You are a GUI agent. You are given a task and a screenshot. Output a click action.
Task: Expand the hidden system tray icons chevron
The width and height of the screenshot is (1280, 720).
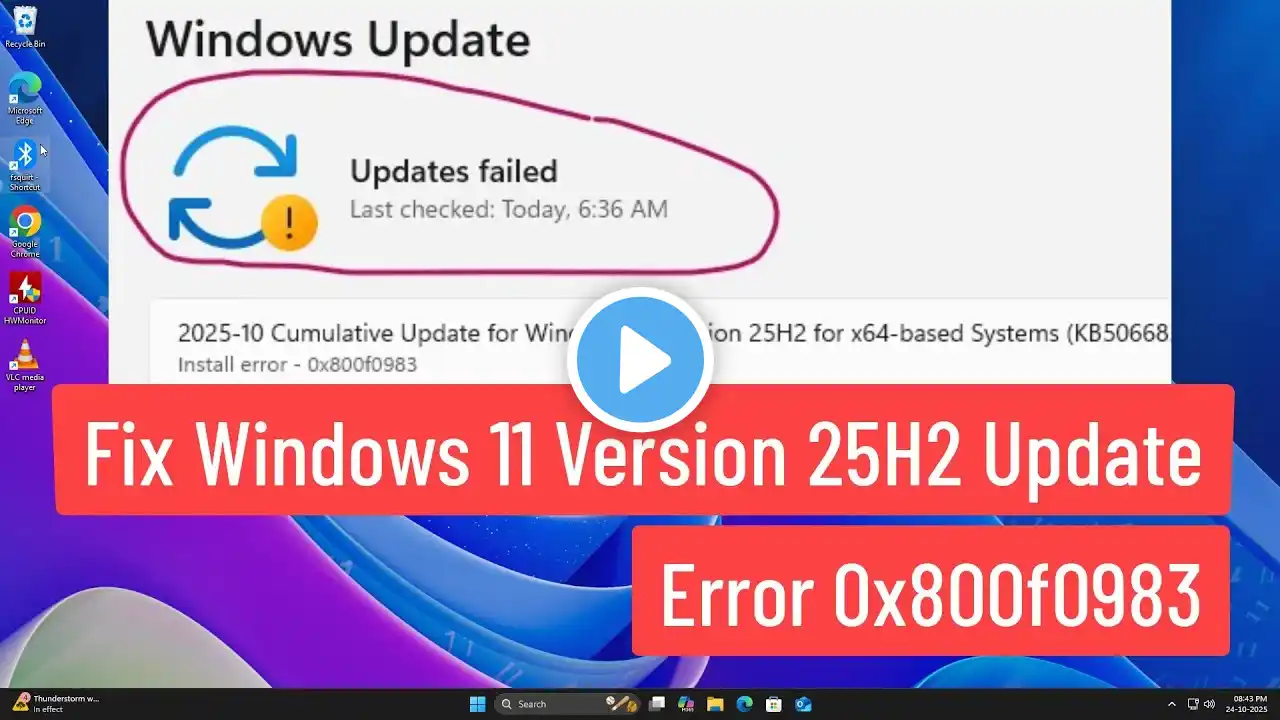coord(1172,704)
